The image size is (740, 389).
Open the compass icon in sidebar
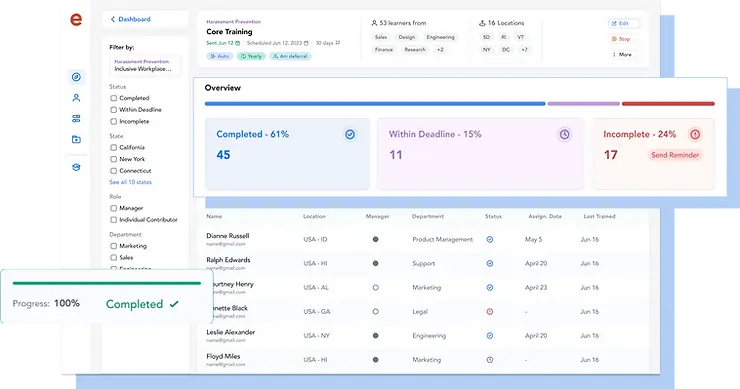[x=76, y=77]
